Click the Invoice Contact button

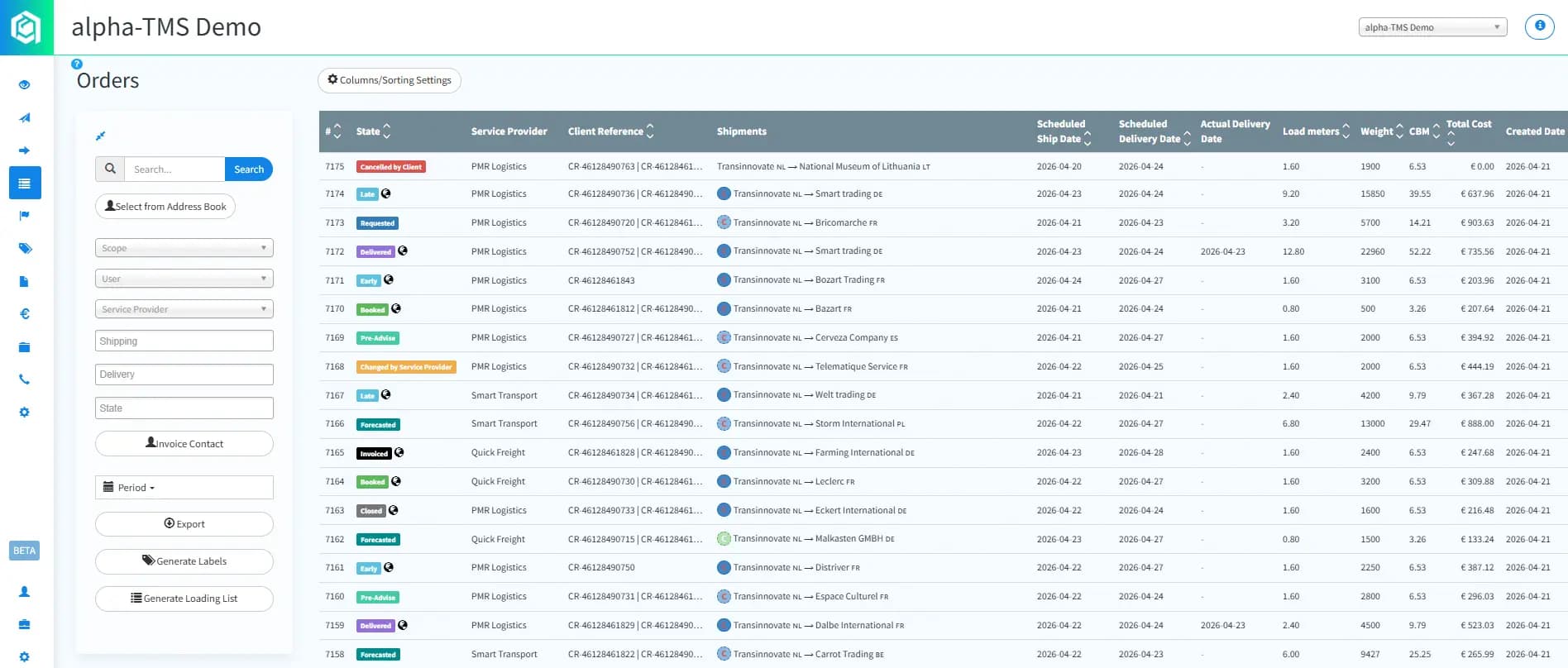coord(184,444)
